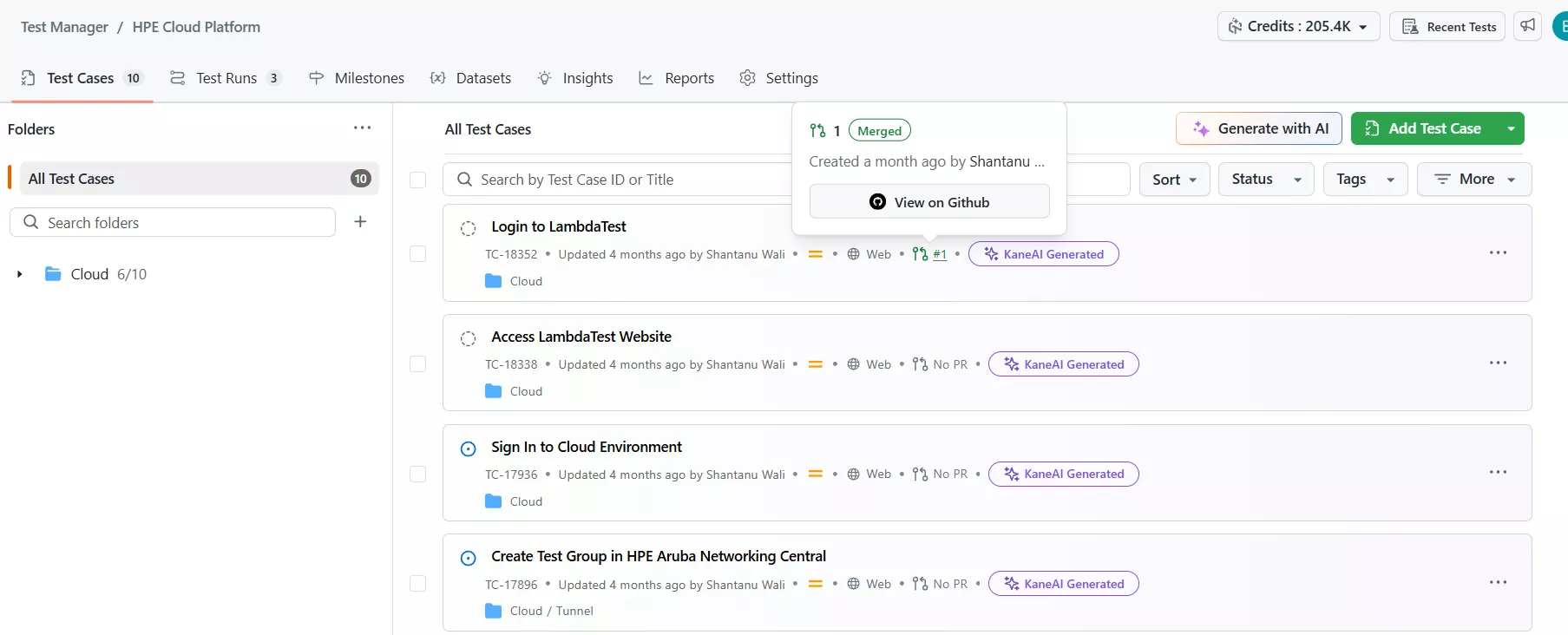The image size is (1568, 635).
Task: Open the More filters dropdown
Action: 1473,180
